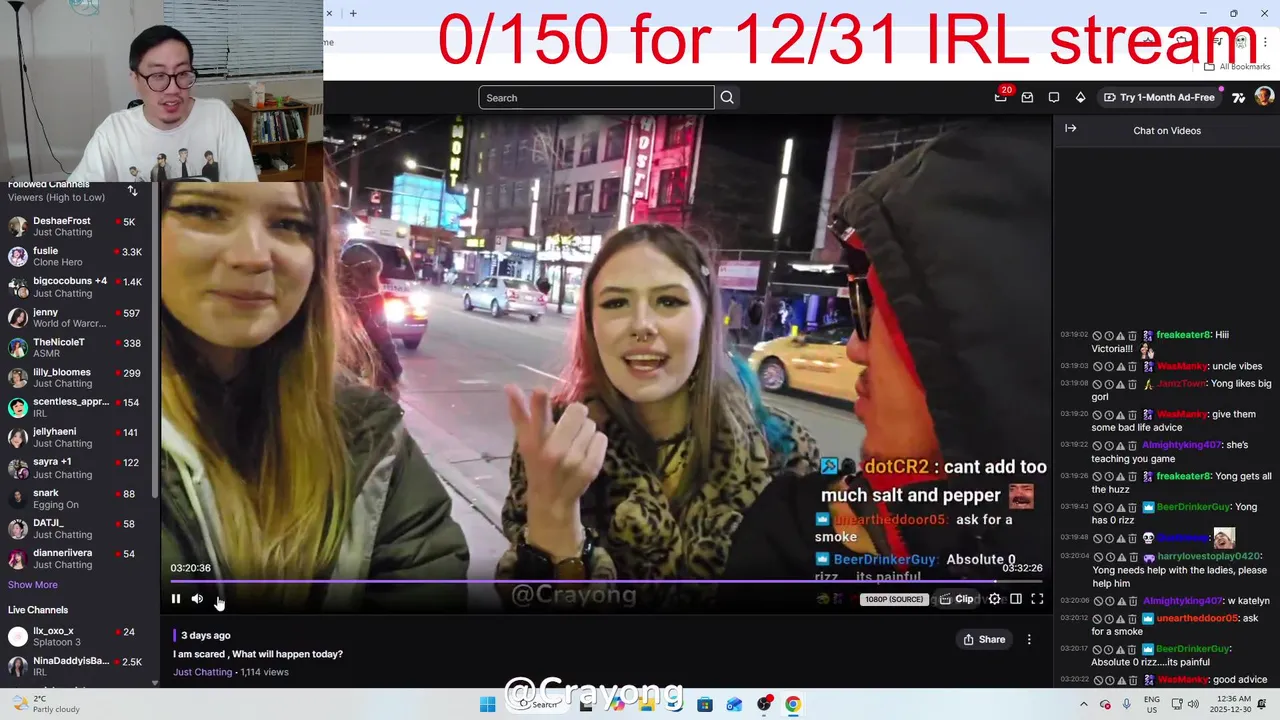Open the Twitch mail inbox icon
The image size is (1280, 720).
point(1027,98)
